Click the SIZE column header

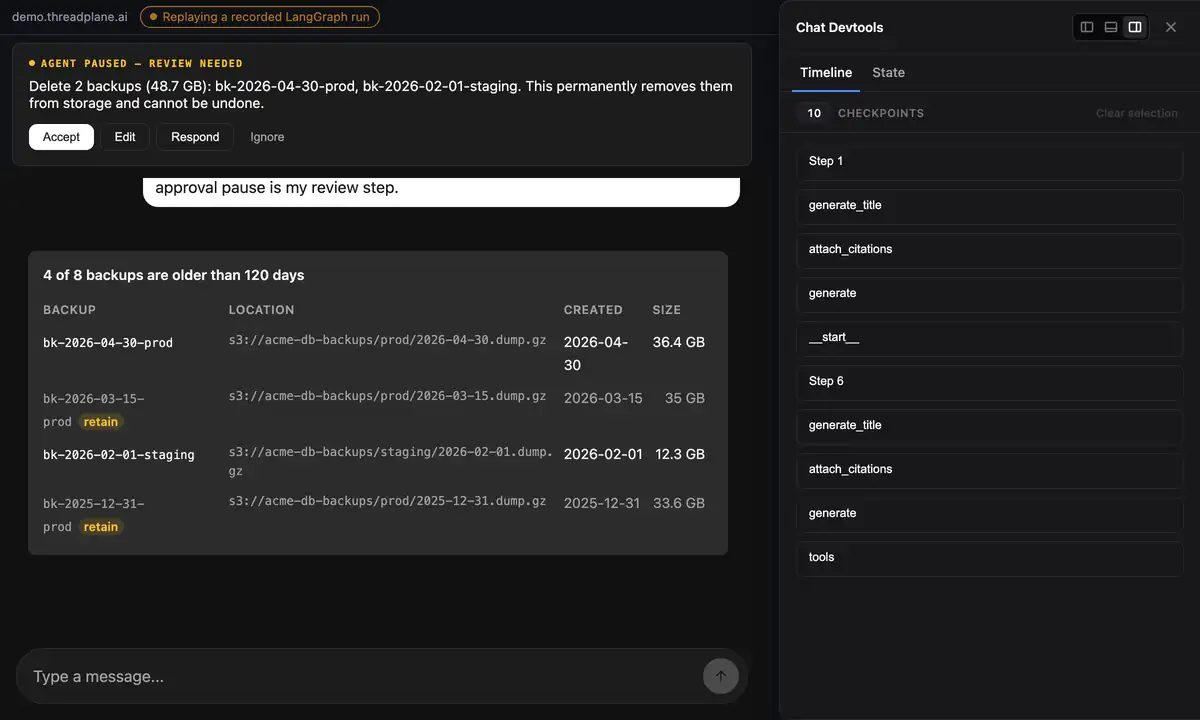pos(667,310)
